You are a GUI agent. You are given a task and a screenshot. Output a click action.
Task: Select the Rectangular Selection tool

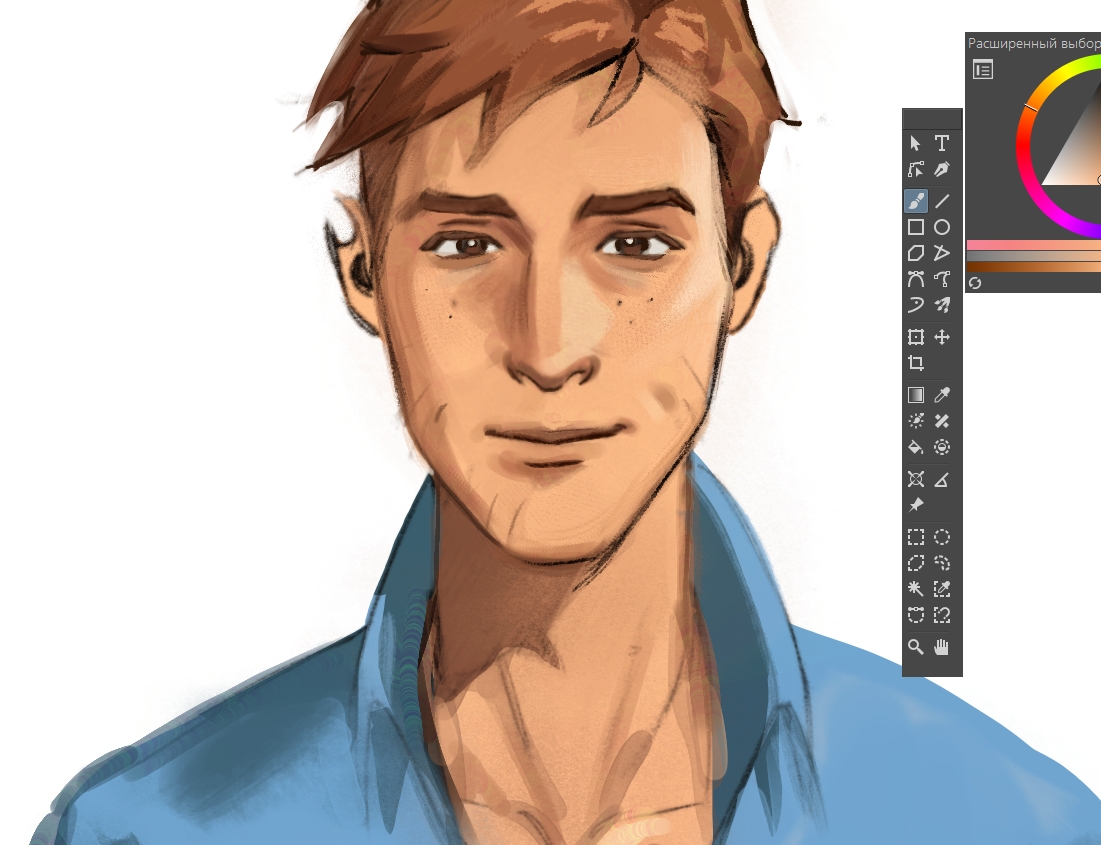[x=916, y=537]
